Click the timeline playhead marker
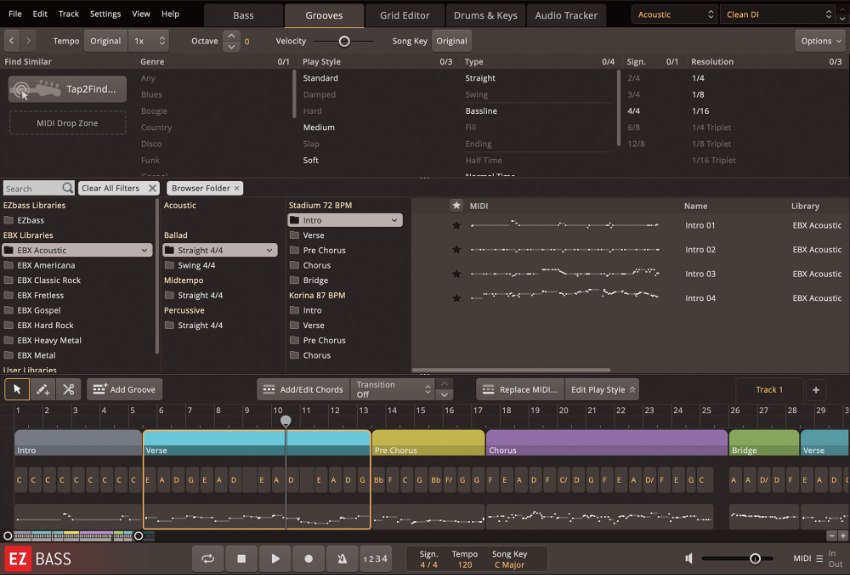Viewport: 850px width, 575px height. coord(286,421)
